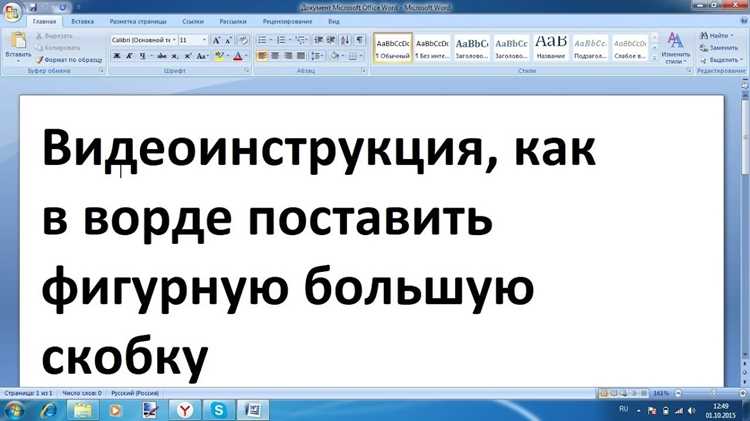This screenshot has height=421, width=750.
Task: Open the Windows Start button
Action: (13, 410)
